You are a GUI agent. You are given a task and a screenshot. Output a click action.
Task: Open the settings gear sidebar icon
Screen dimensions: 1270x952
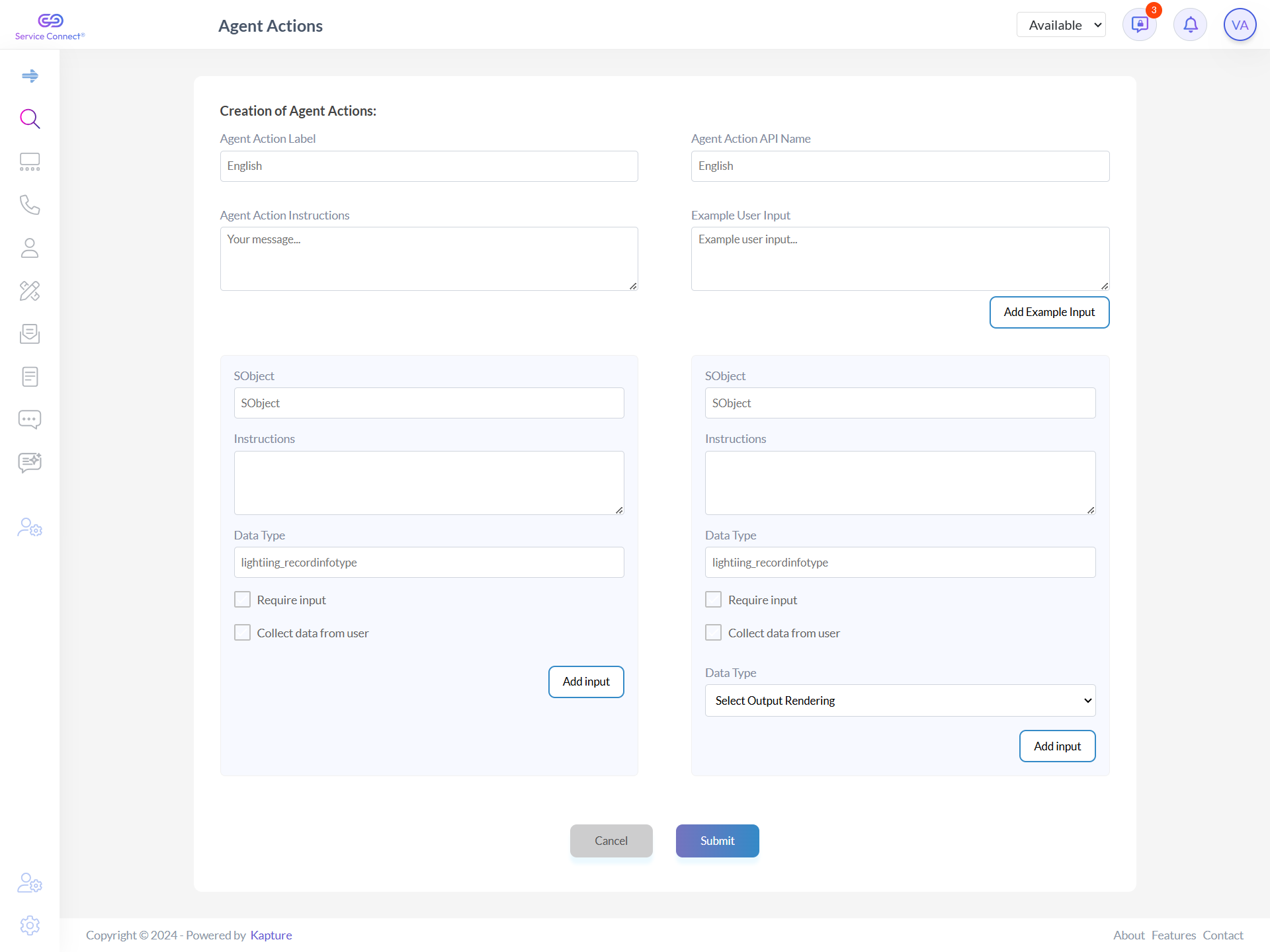click(x=30, y=926)
